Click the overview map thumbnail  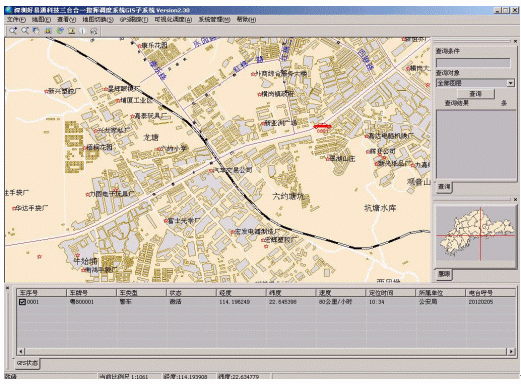click(476, 234)
